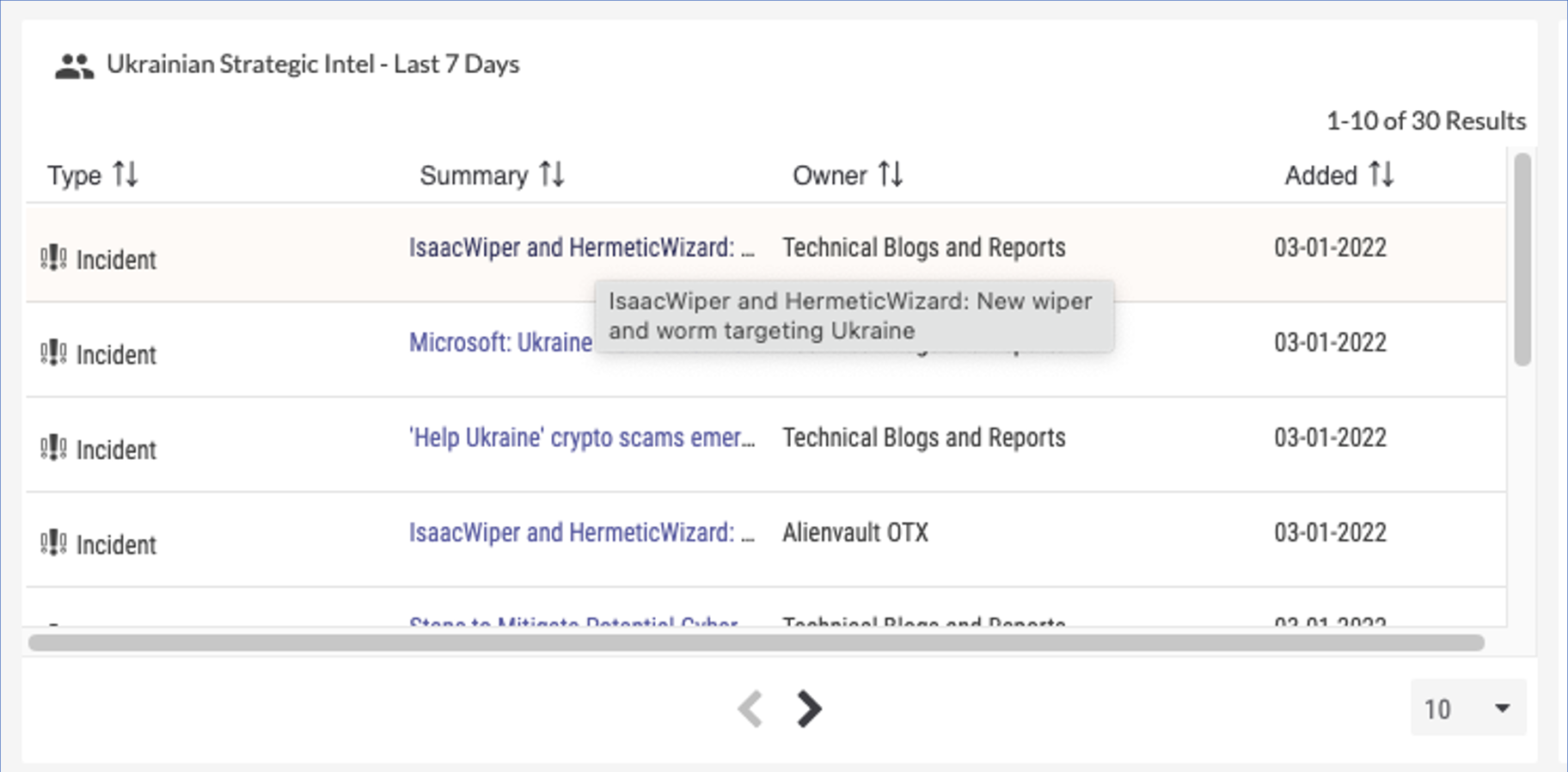Open the 10 rows-per-page dropdown

pyautogui.click(x=1468, y=708)
